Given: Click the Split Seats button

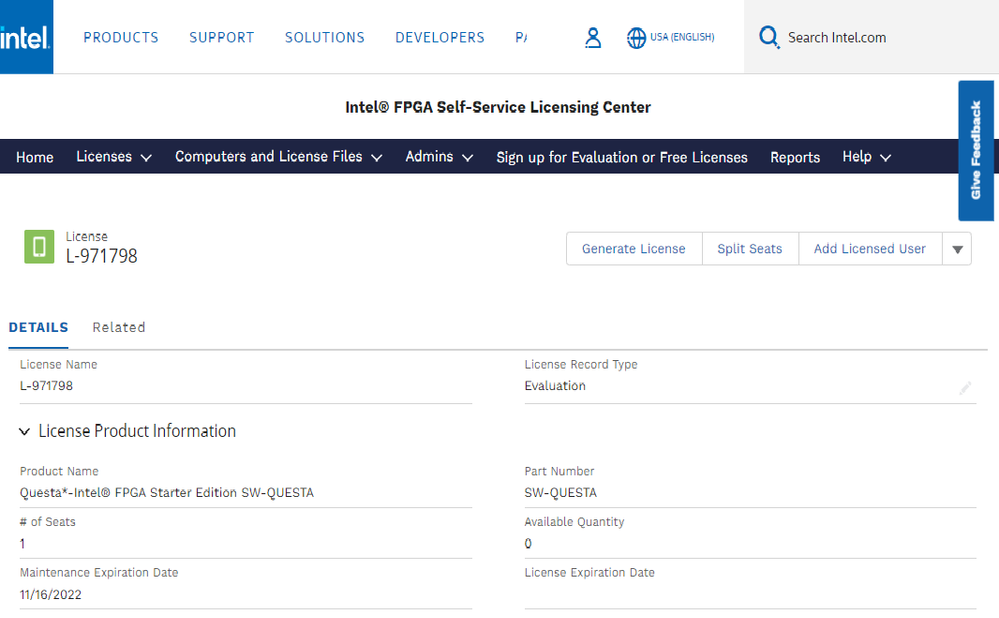Looking at the screenshot, I should [x=750, y=249].
